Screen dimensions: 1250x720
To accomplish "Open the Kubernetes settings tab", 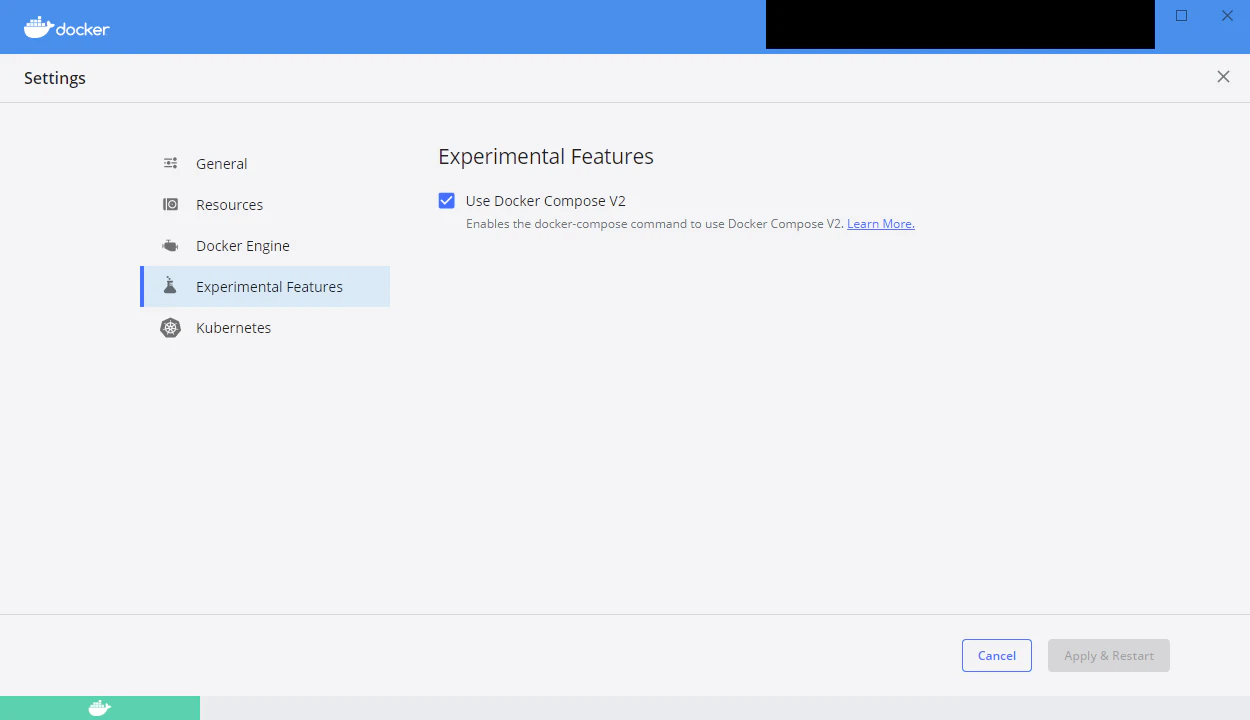I will (265, 327).
